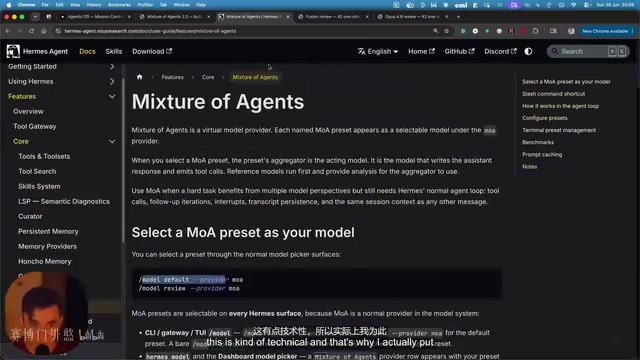Open the Docs nav item
The image size is (640, 360).
pos(87,51)
